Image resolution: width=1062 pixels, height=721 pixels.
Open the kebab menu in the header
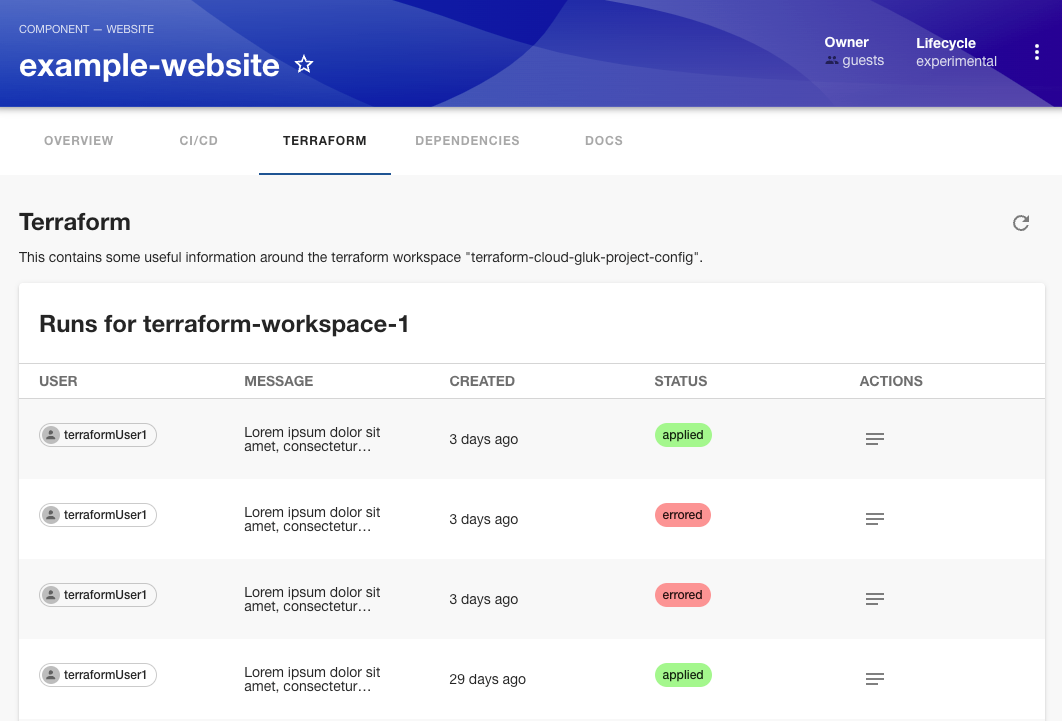click(1037, 51)
